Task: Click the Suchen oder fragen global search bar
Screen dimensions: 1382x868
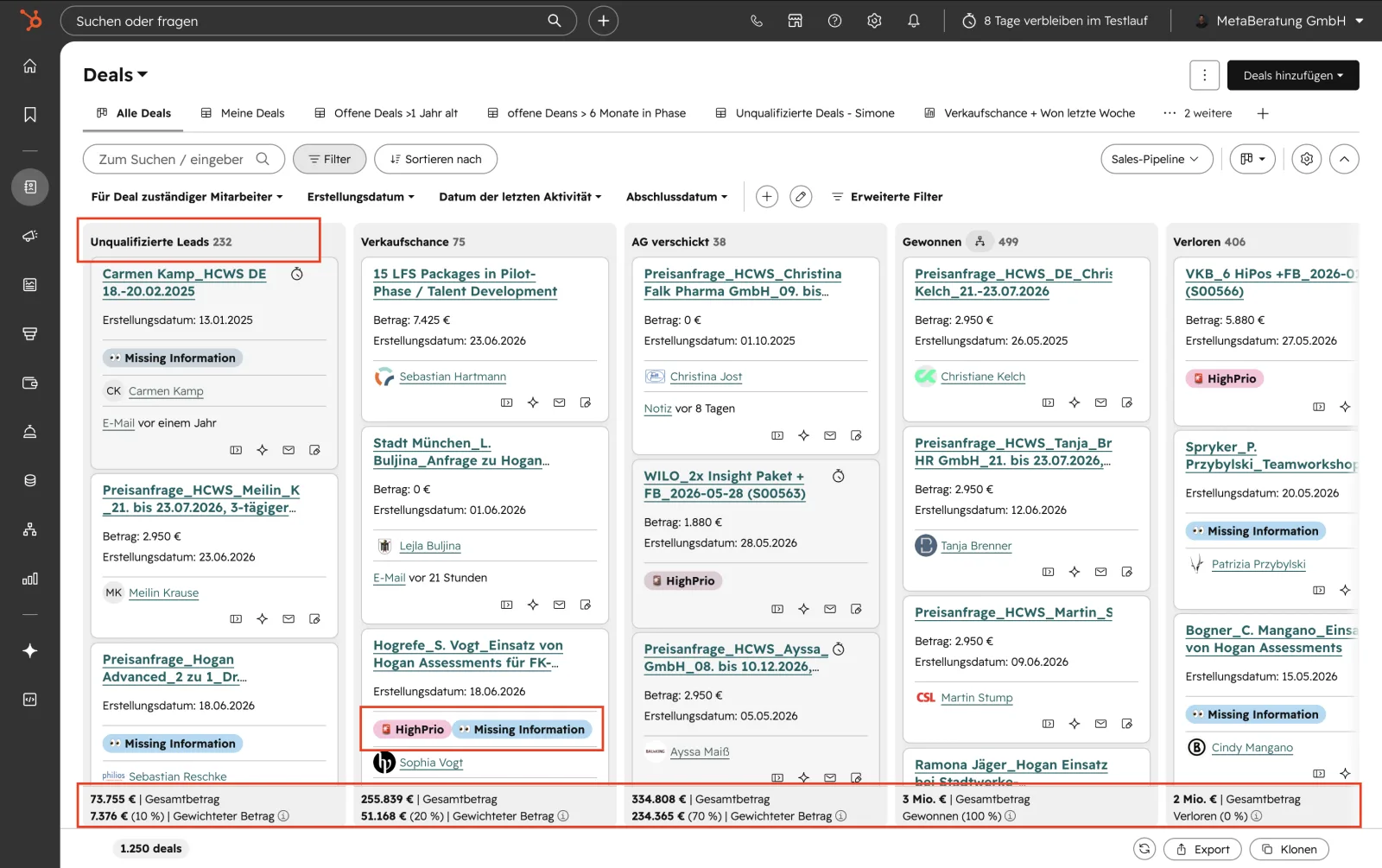Action: point(318,21)
